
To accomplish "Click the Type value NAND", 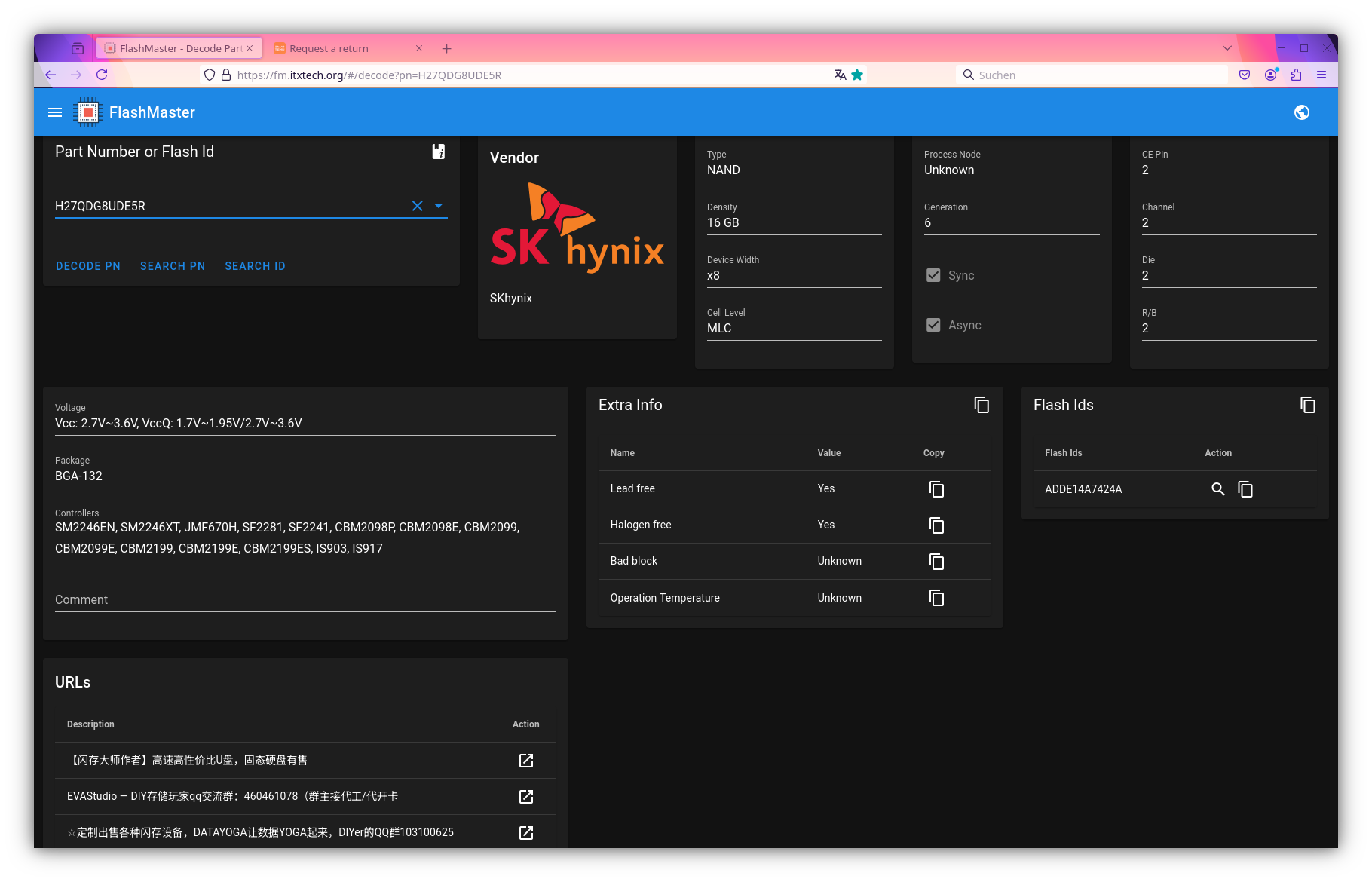I will click(x=724, y=170).
